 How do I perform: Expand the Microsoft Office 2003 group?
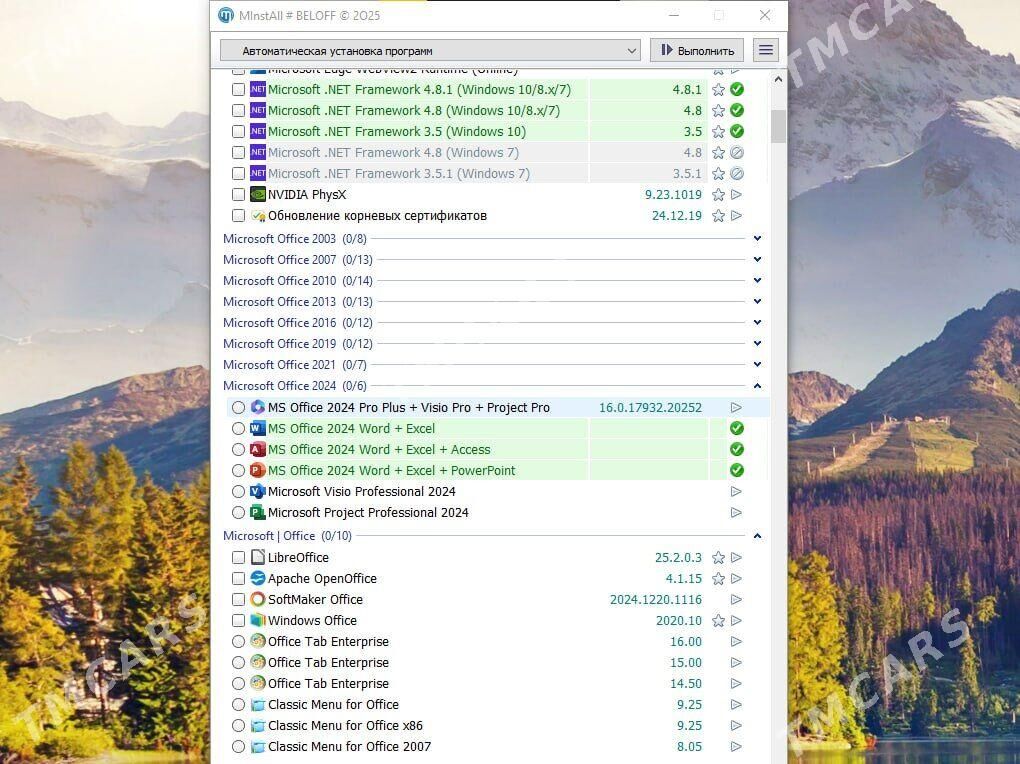point(757,239)
